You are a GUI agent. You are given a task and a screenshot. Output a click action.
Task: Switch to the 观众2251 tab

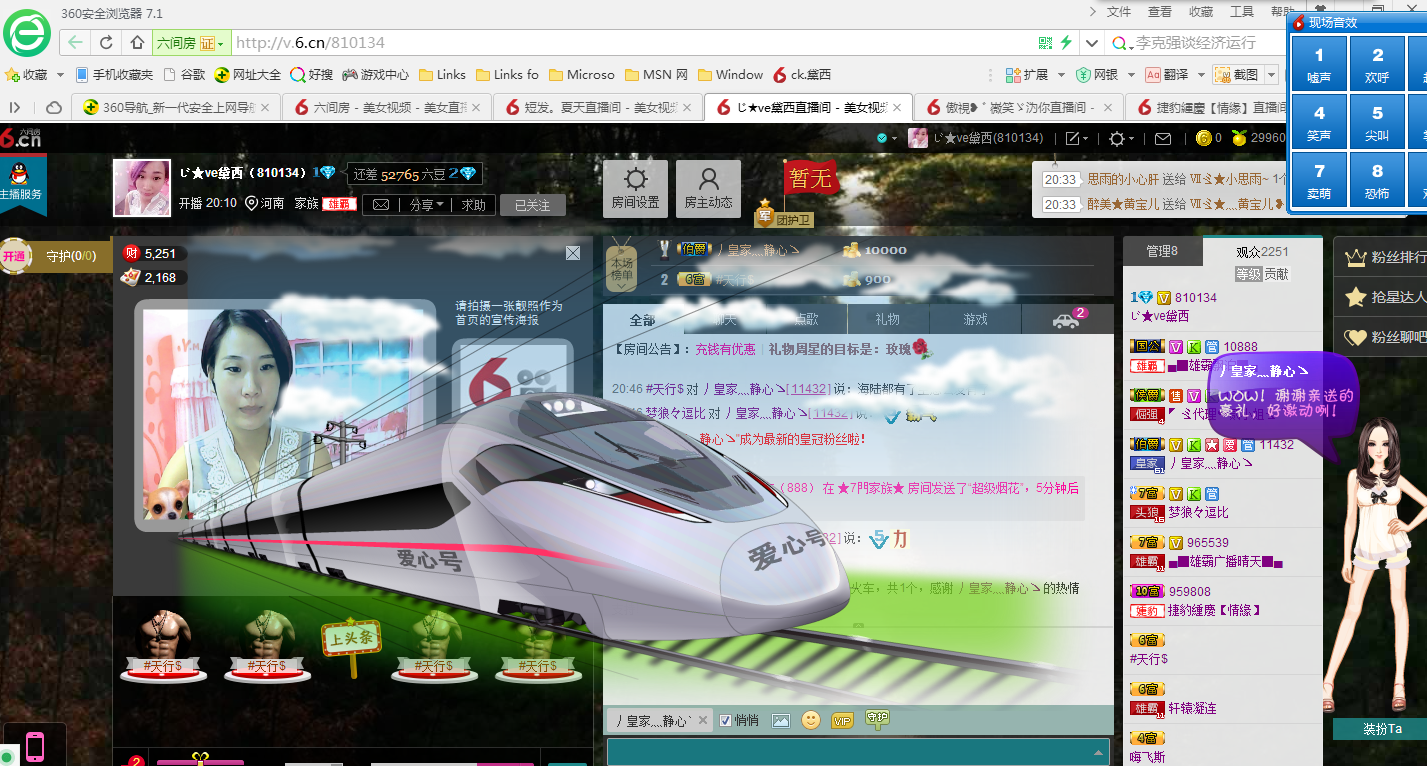pos(1262,251)
